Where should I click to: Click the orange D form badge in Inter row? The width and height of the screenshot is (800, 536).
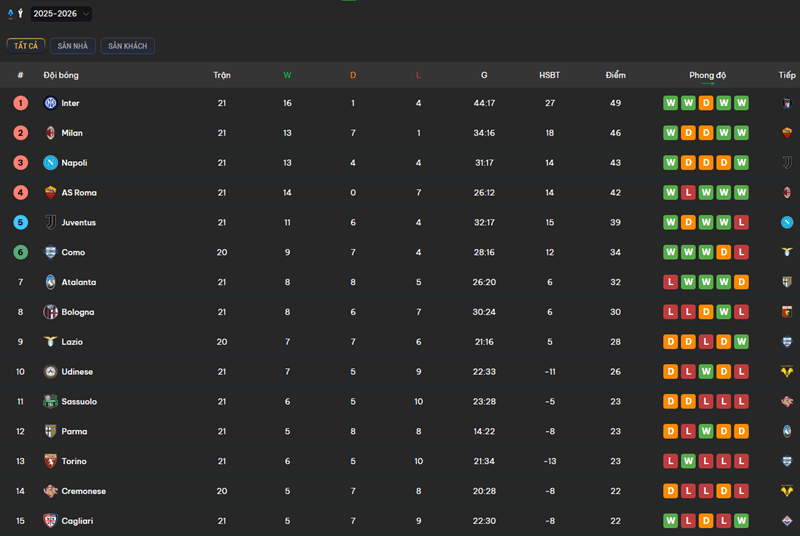(x=706, y=103)
